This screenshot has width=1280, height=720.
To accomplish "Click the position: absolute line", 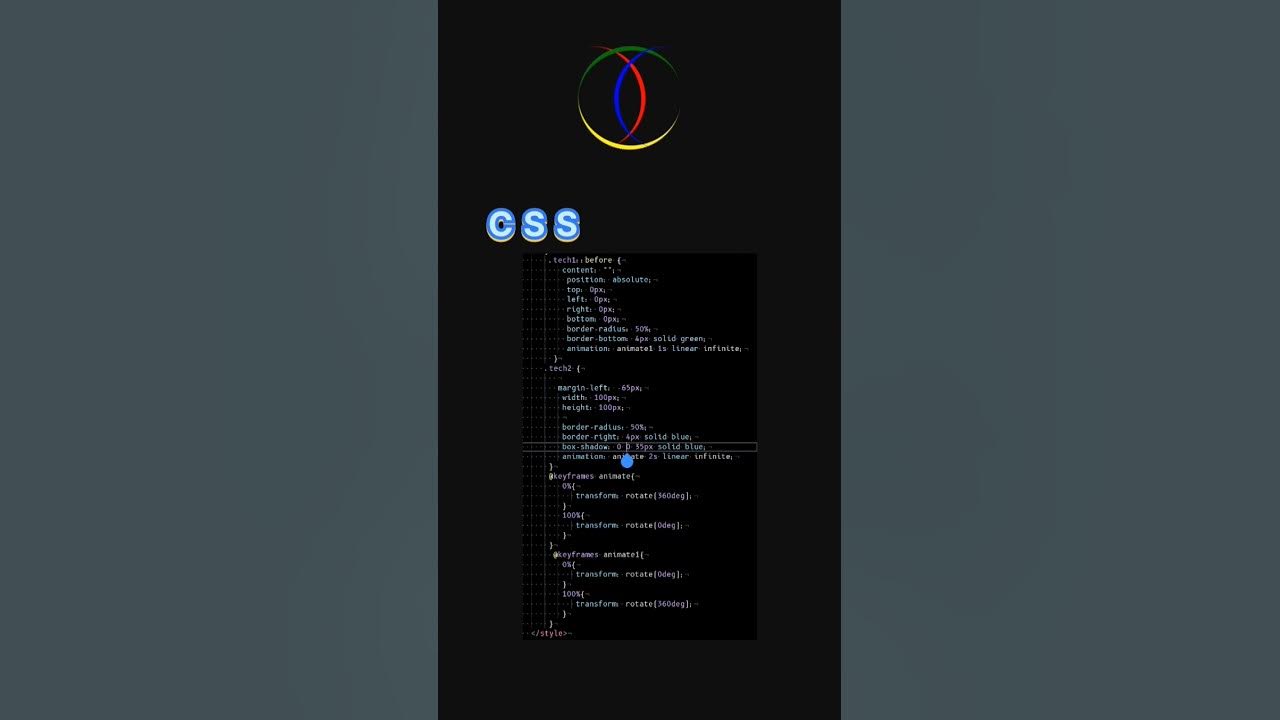I will coord(610,280).
